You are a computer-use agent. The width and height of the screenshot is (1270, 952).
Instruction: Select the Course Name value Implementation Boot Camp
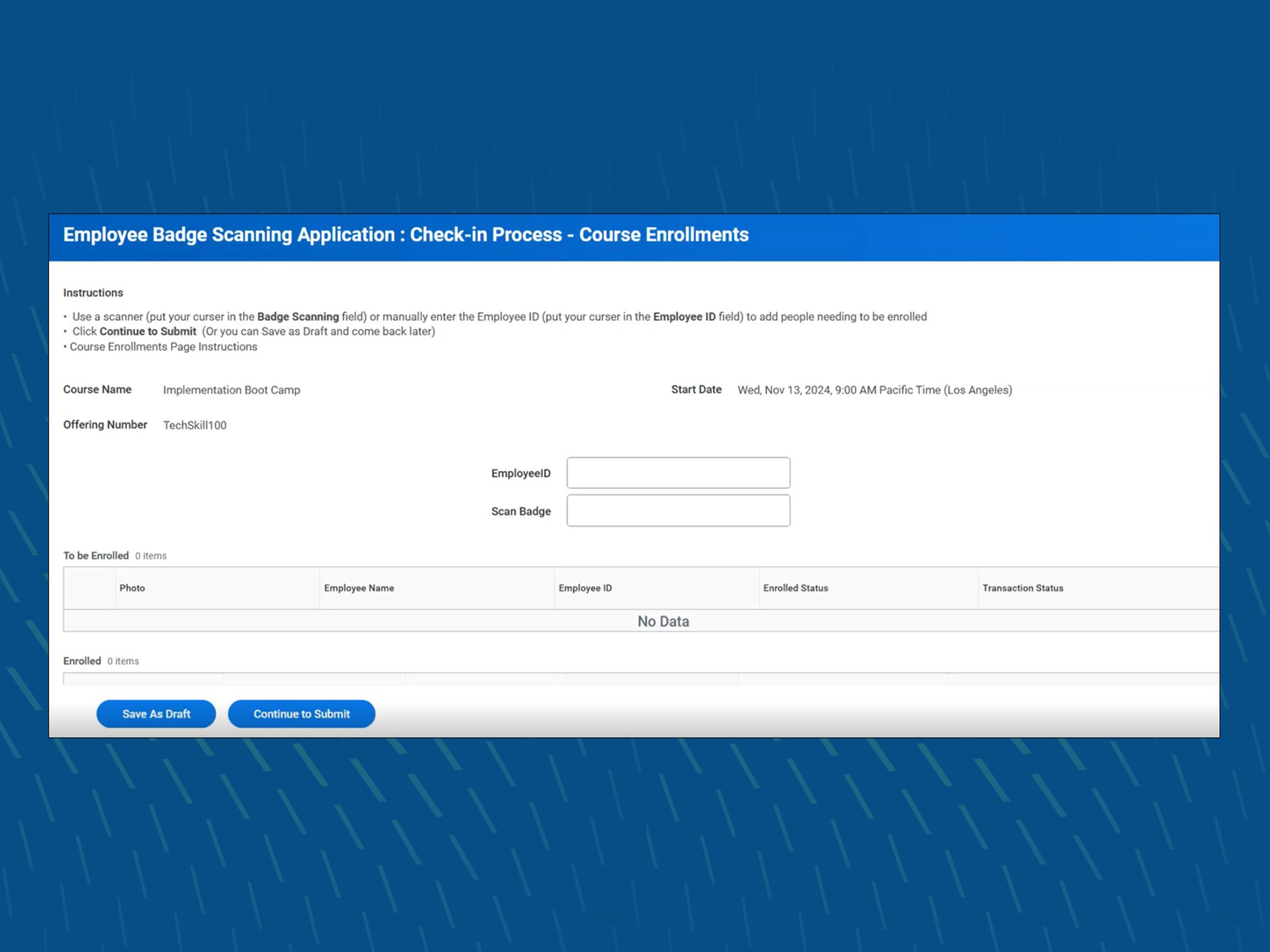[231, 389]
